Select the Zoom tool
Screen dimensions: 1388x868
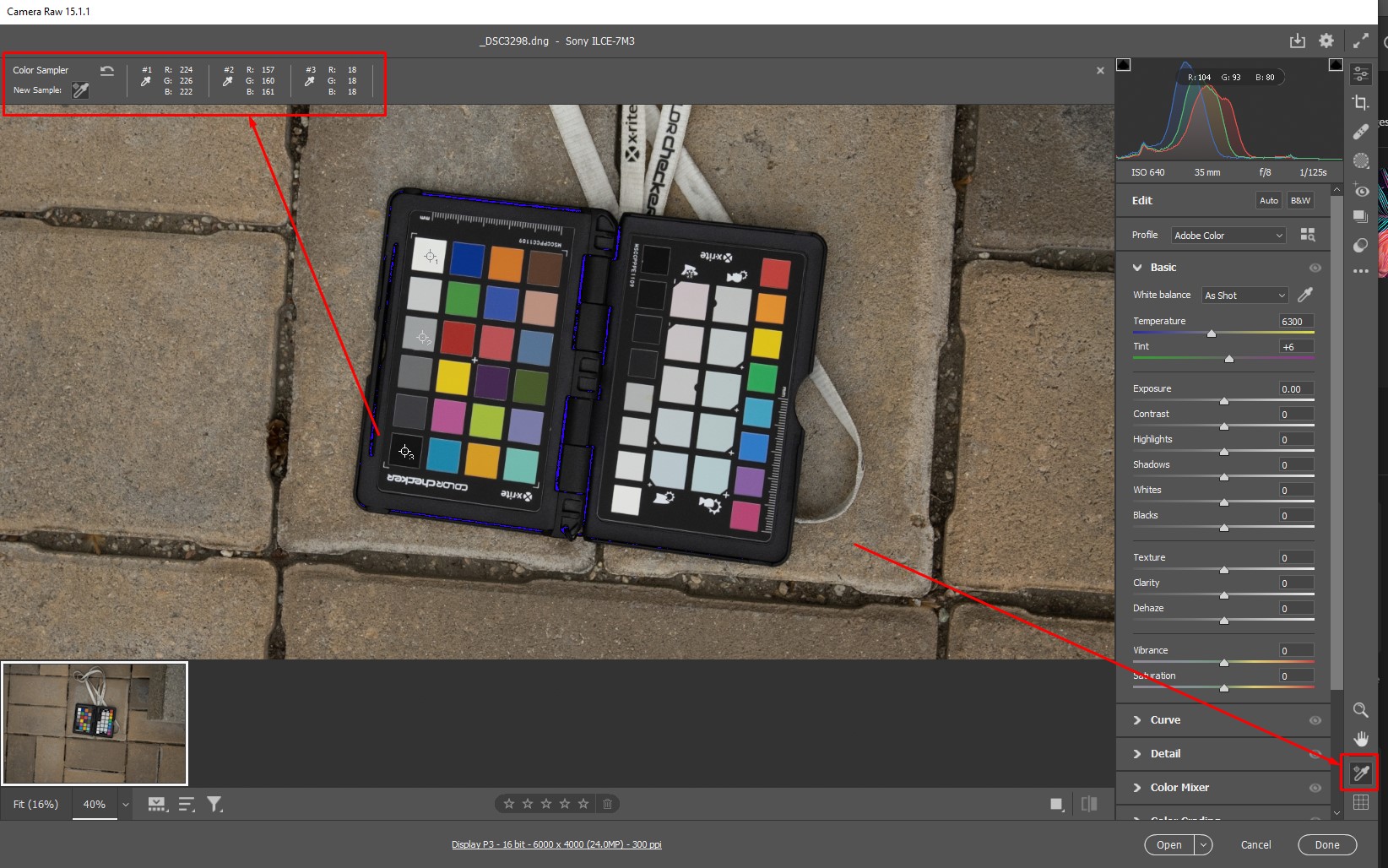click(x=1360, y=710)
